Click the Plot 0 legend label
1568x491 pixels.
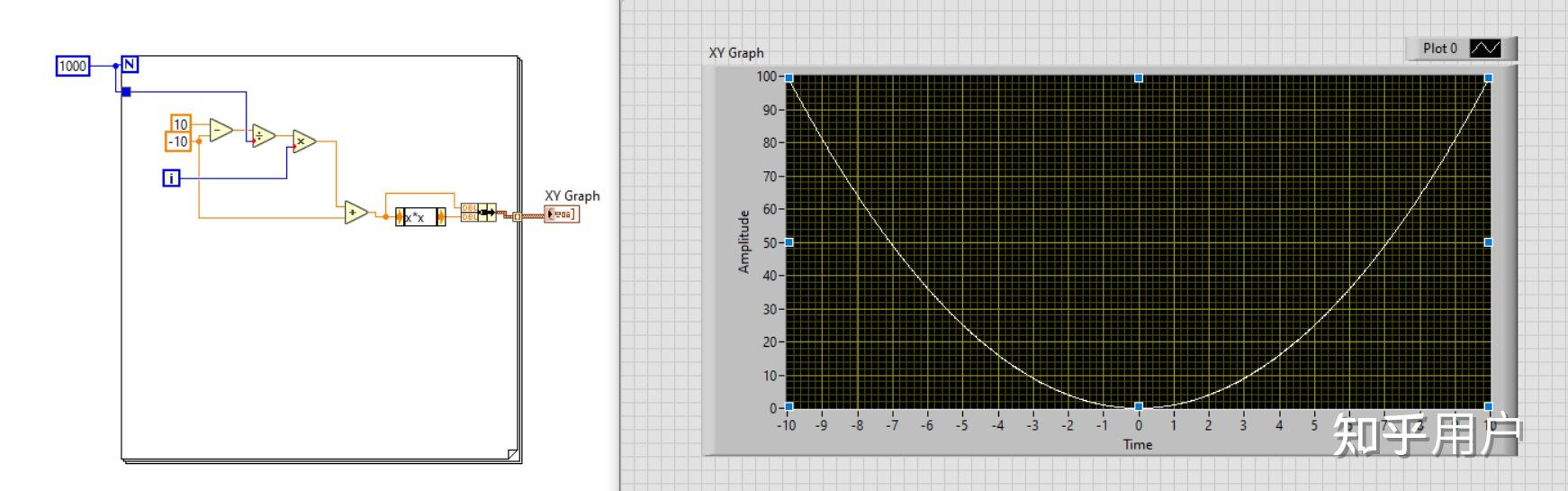tap(1439, 49)
